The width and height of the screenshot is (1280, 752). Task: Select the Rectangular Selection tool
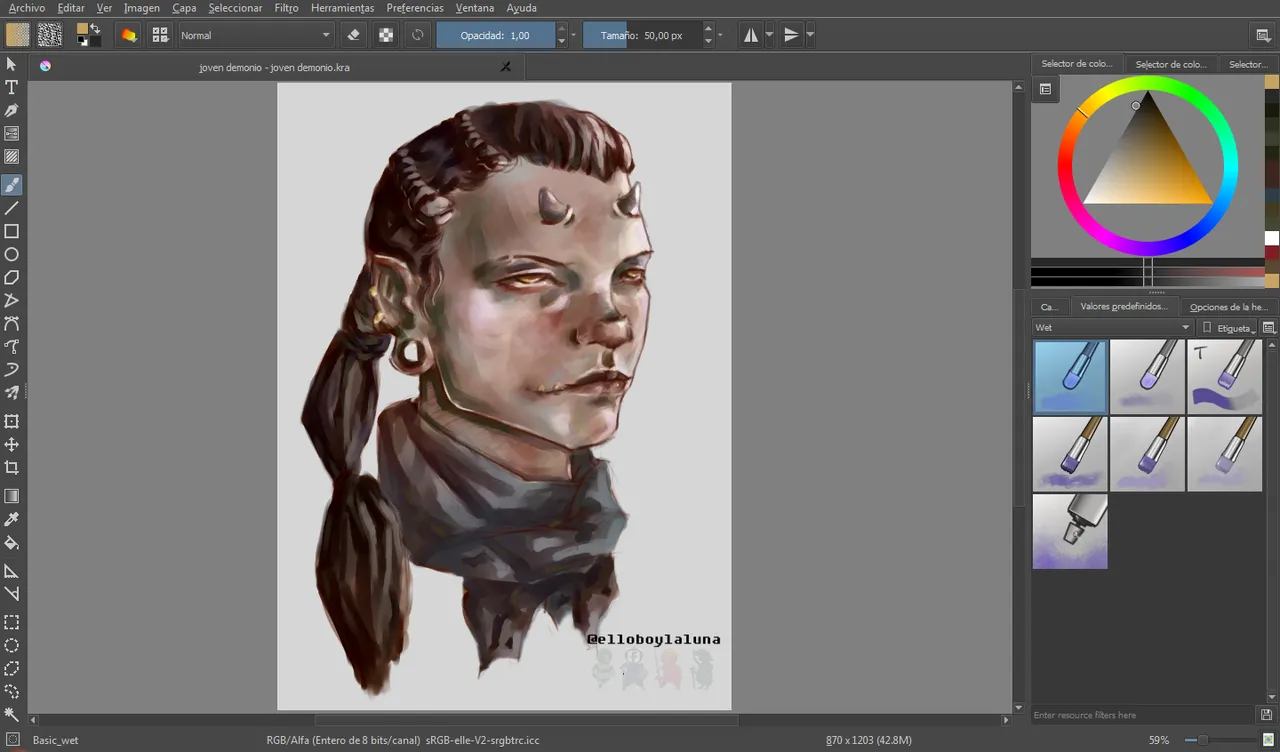[x=12, y=621]
